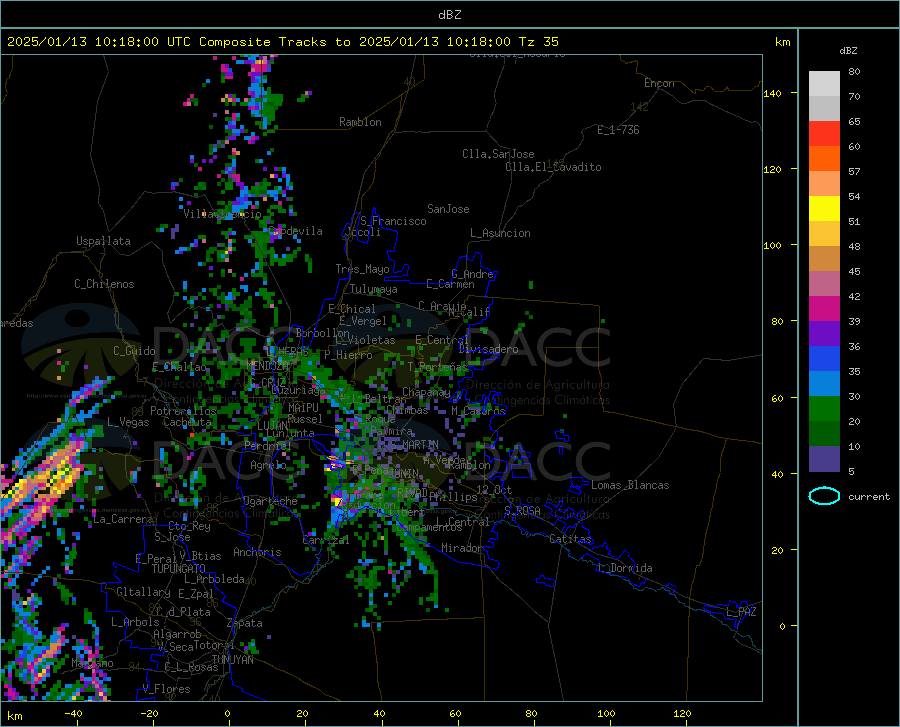Select the 'TUPUNGATO' label

coord(179,569)
